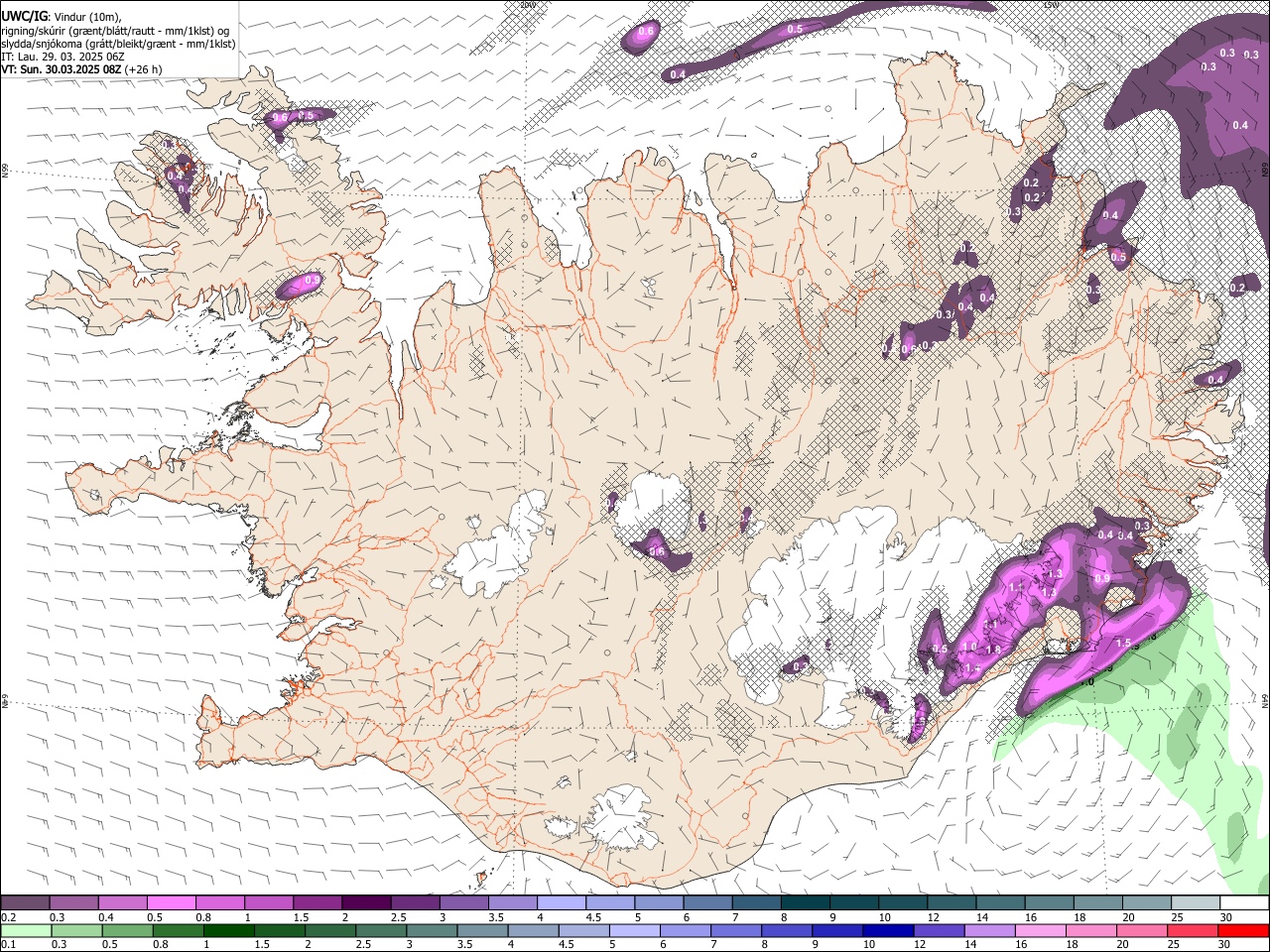This screenshot has height=952, width=1270.
Task: Select the violet swatch labeled 12 in lower legend row
Action: point(939,930)
